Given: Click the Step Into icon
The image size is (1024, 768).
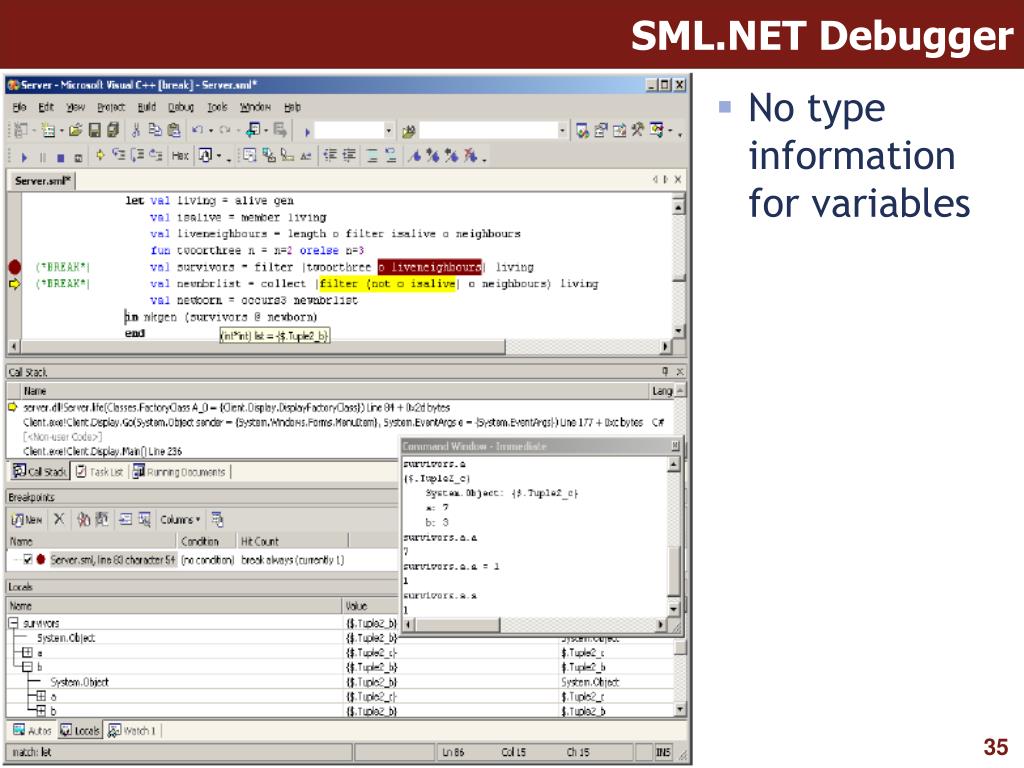Looking at the screenshot, I should (119, 155).
